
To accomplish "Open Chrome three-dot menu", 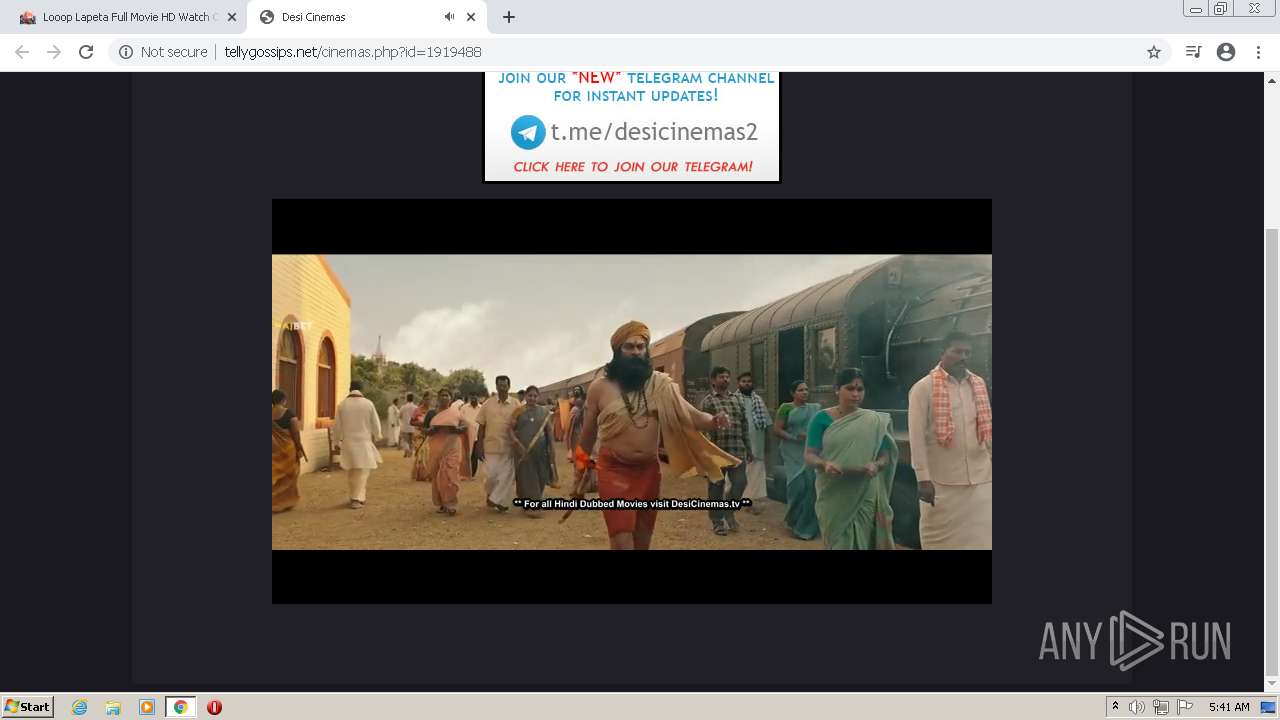I will point(1258,52).
